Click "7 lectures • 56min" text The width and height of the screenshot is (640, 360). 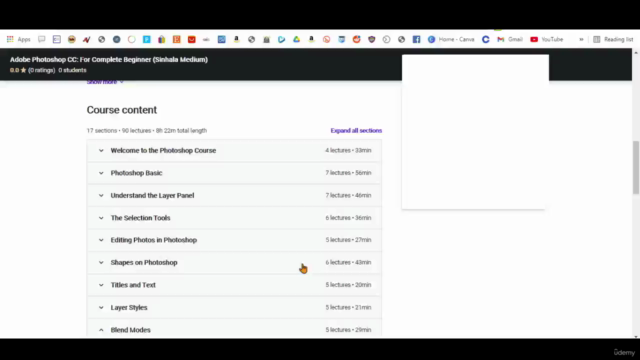(x=348, y=173)
